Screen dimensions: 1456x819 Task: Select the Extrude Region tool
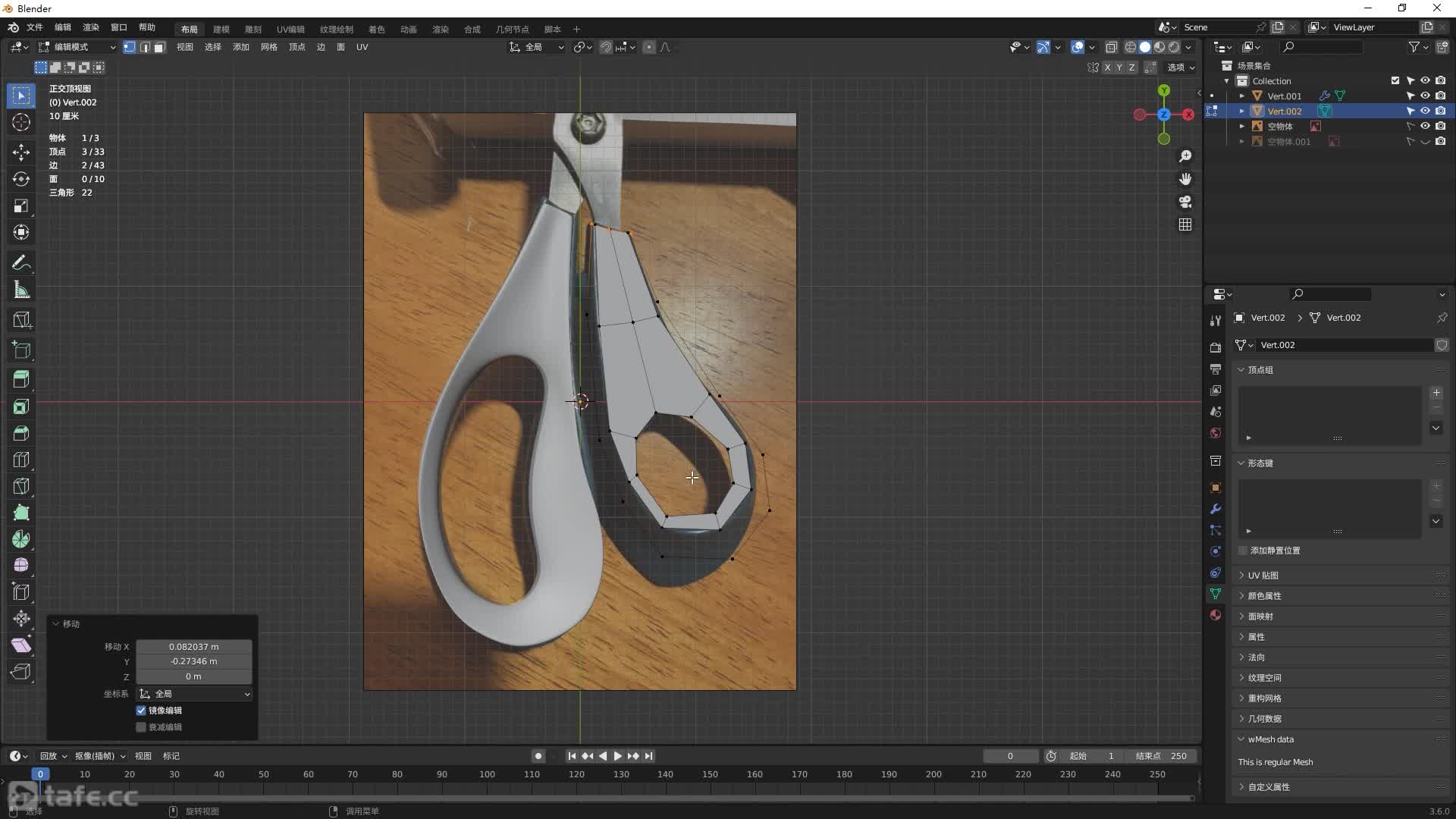pyautogui.click(x=21, y=379)
